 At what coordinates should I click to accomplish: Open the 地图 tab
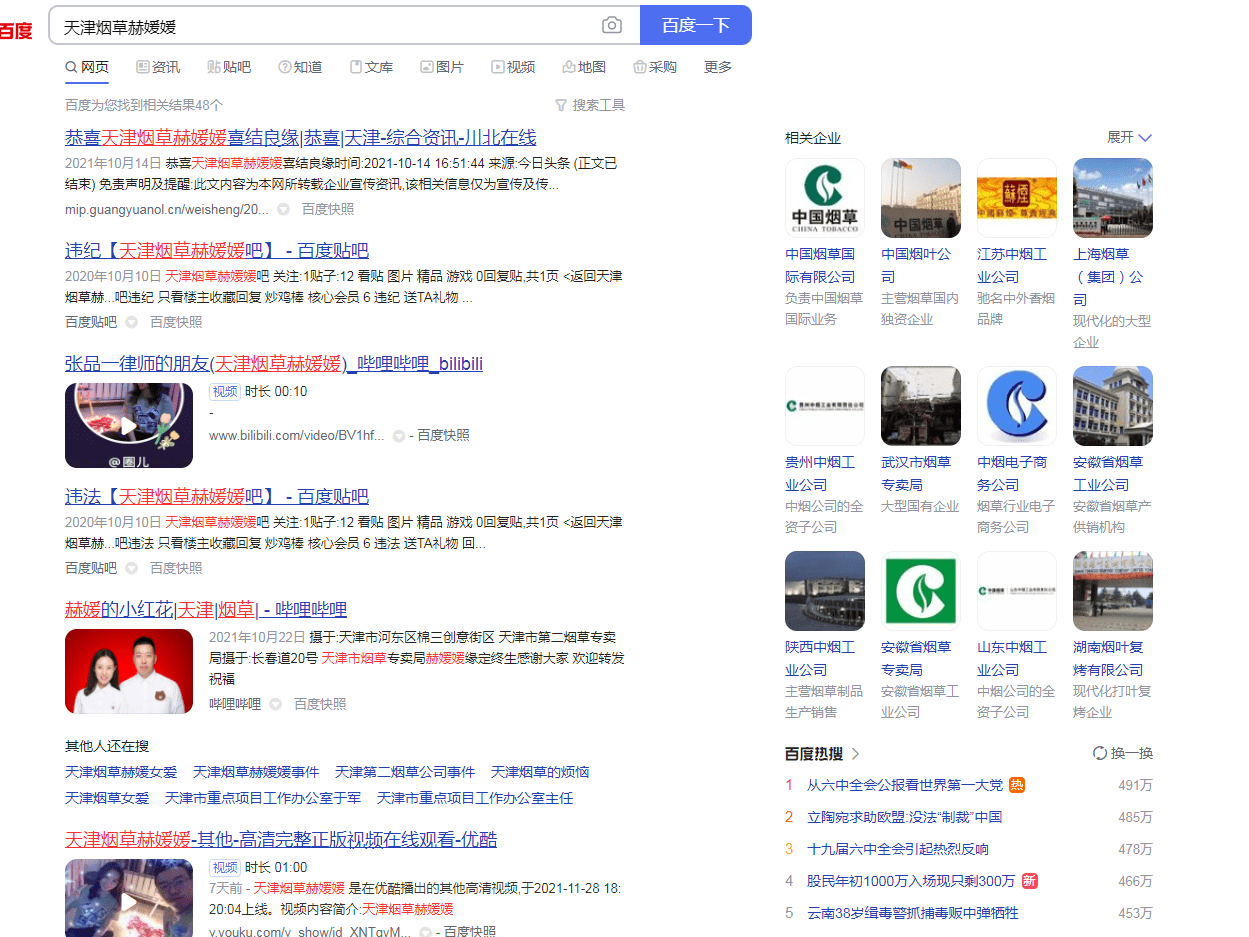point(584,67)
